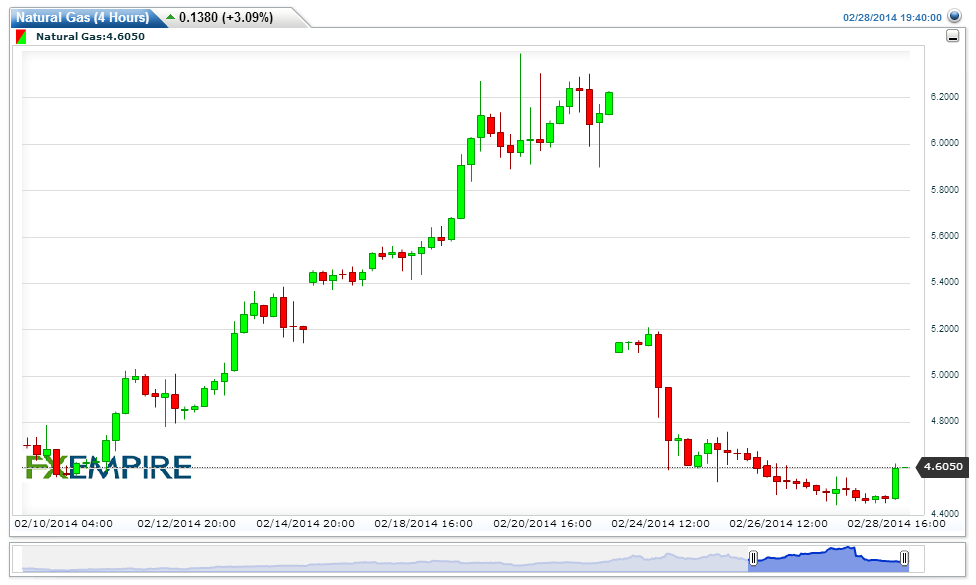The image size is (976, 585).
Task: Collapse the chart legend with the minus button
Action: (x=952, y=36)
